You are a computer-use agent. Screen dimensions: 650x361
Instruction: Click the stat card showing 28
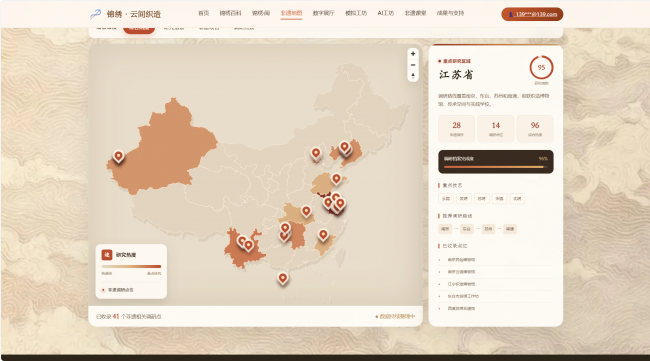point(456,128)
